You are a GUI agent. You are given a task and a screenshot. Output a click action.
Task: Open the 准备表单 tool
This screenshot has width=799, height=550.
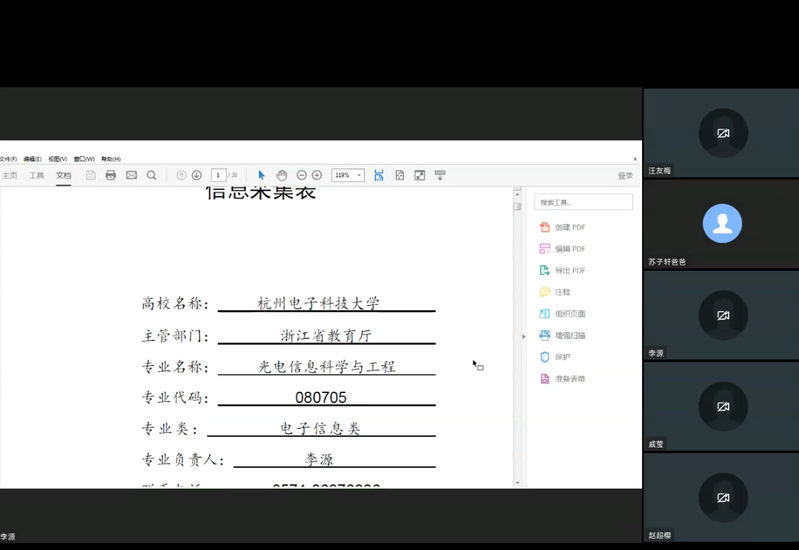point(563,379)
